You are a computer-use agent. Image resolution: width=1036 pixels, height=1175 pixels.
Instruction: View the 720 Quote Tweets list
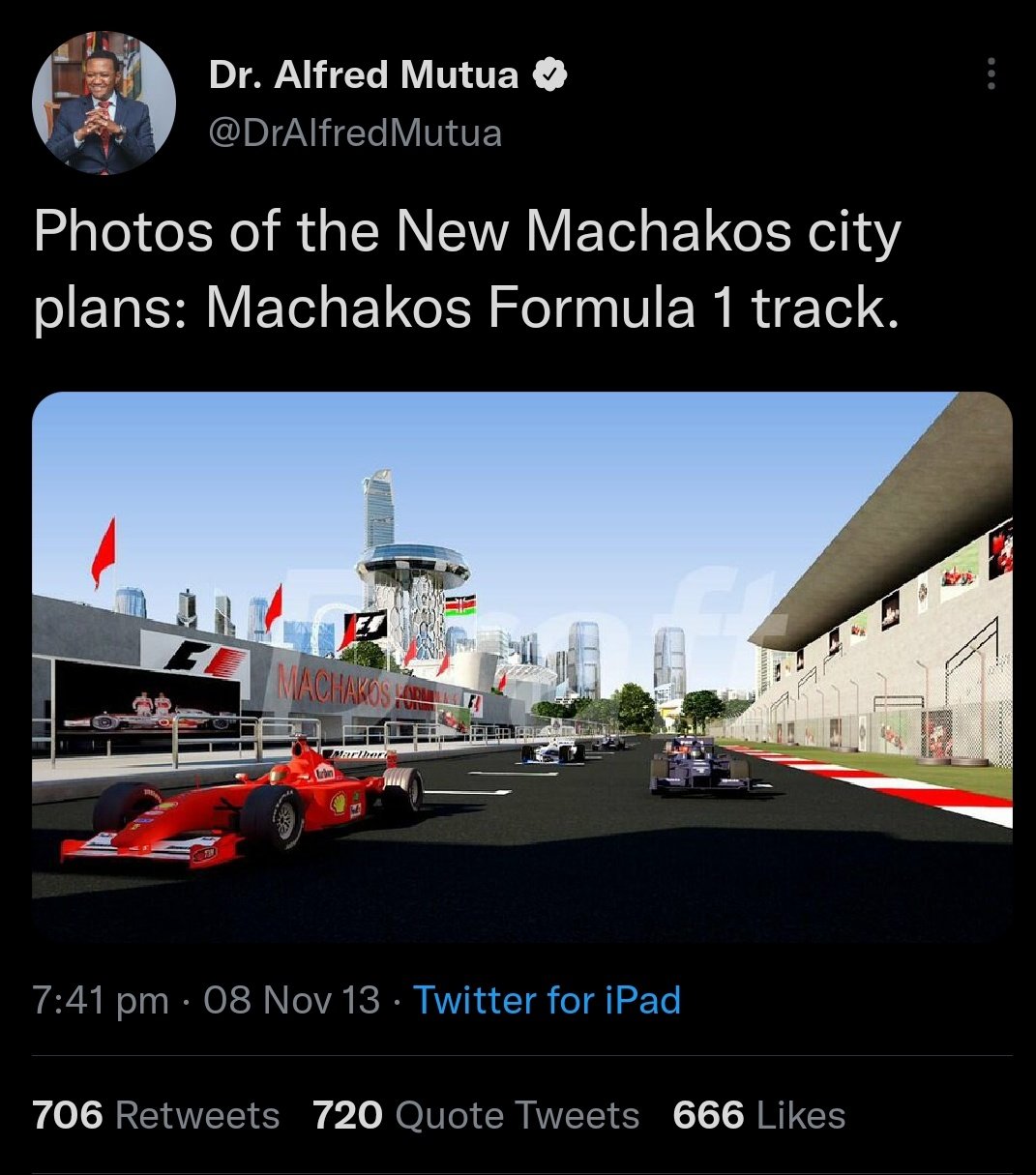(x=476, y=1115)
